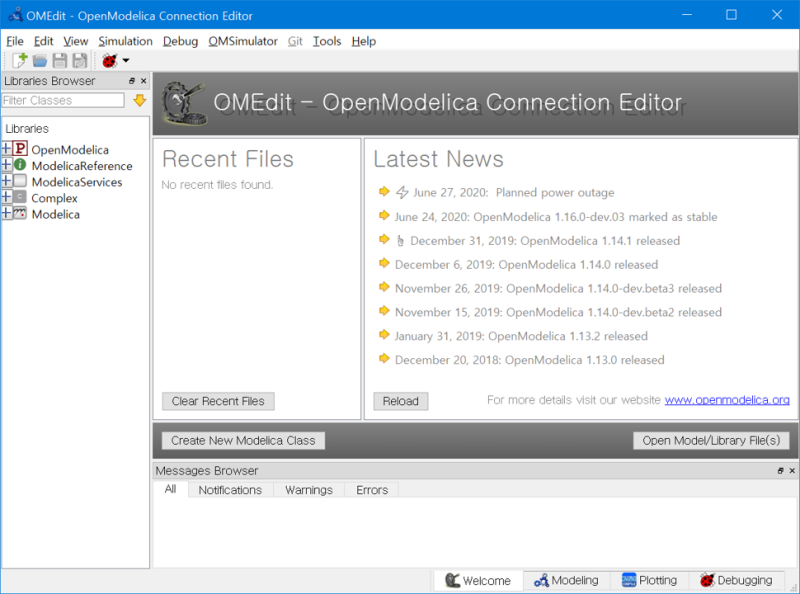Screen dimensions: 800x594
Task: Close the Messages Browser panel
Action: (x=792, y=471)
